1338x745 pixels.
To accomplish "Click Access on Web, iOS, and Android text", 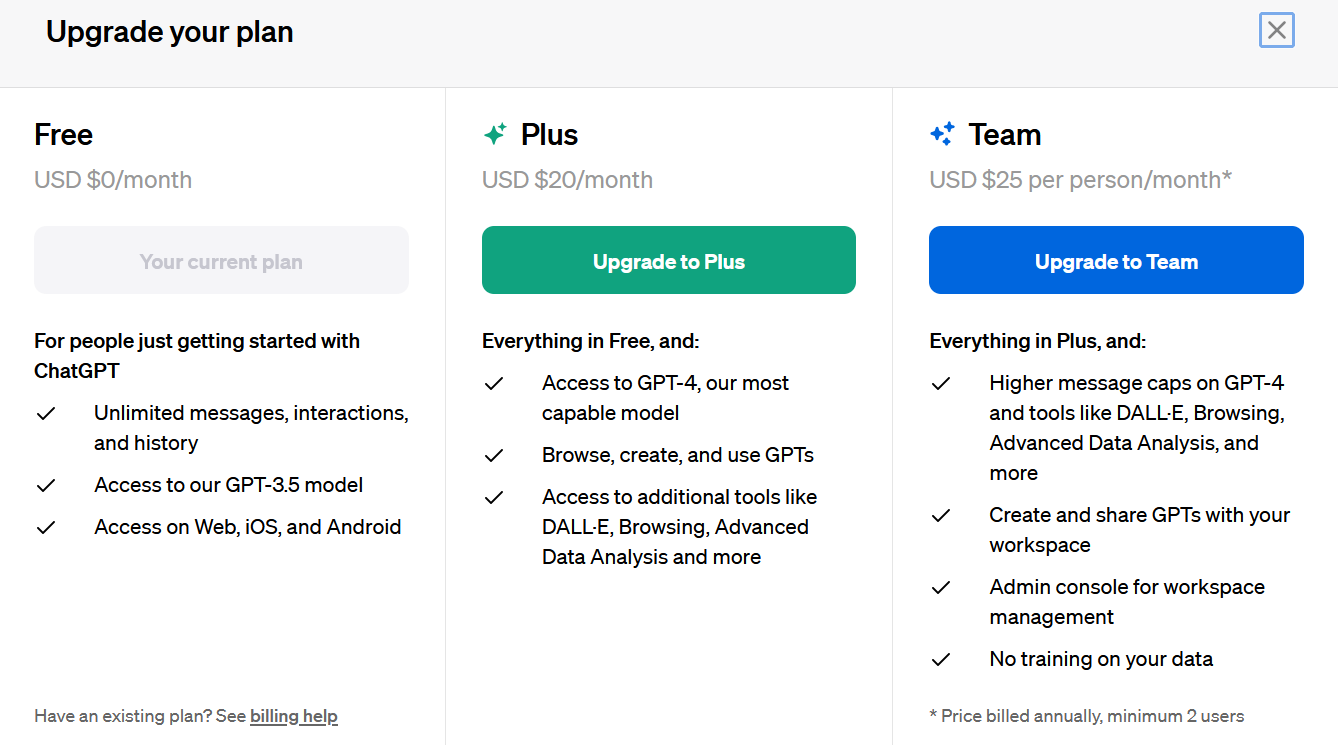I will click(x=247, y=527).
